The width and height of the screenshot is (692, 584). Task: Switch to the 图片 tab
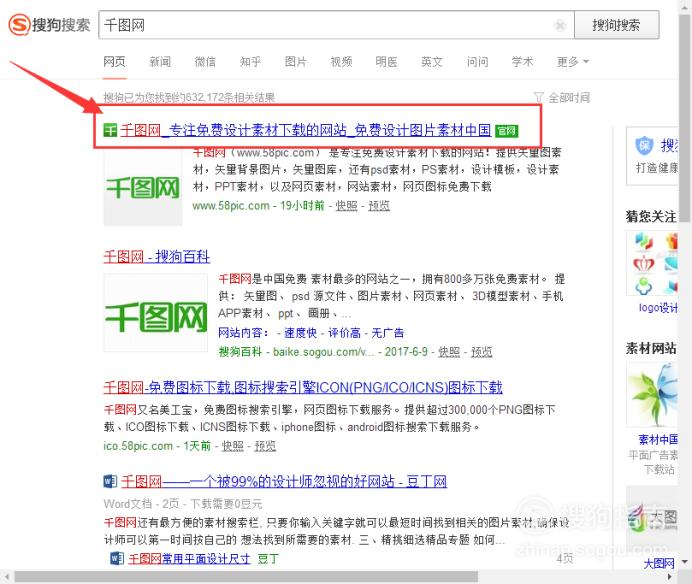click(296, 62)
